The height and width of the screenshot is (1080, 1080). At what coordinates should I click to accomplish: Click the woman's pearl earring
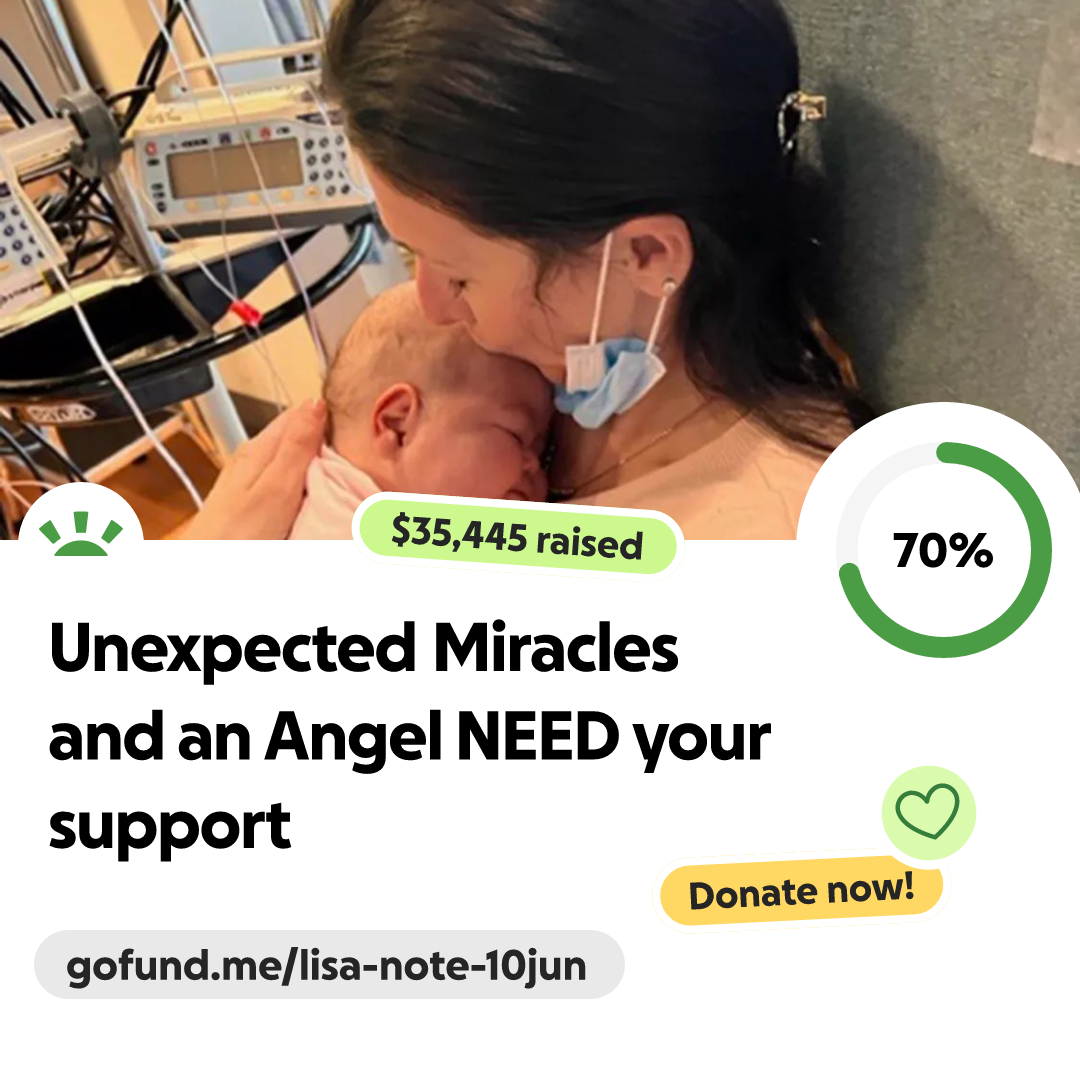coord(667,284)
